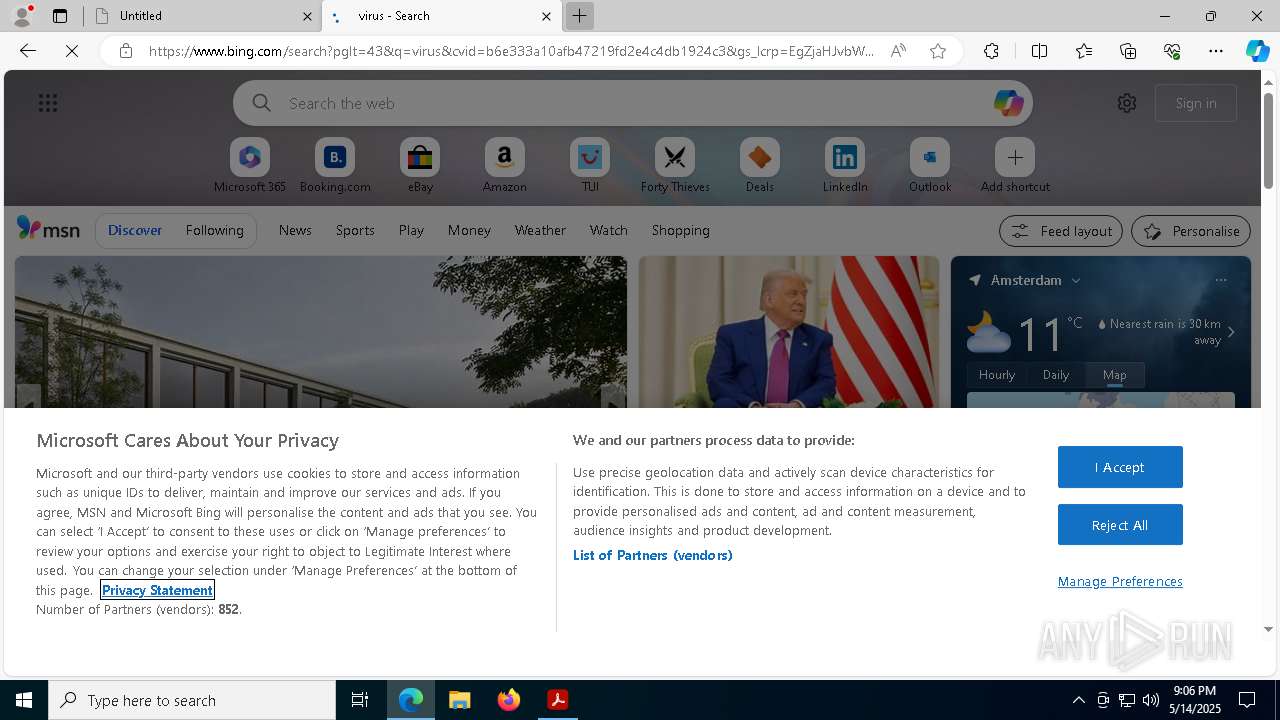This screenshot has width=1280, height=720.
Task: Open Tab actions menu
Action: 60,16
